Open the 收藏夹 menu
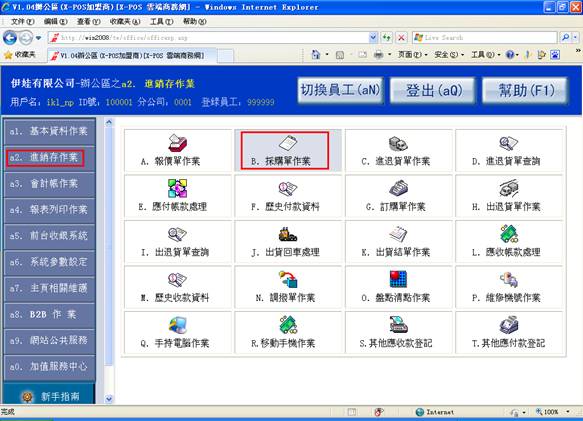The width and height of the screenshot is (583, 421). [x=125, y=22]
